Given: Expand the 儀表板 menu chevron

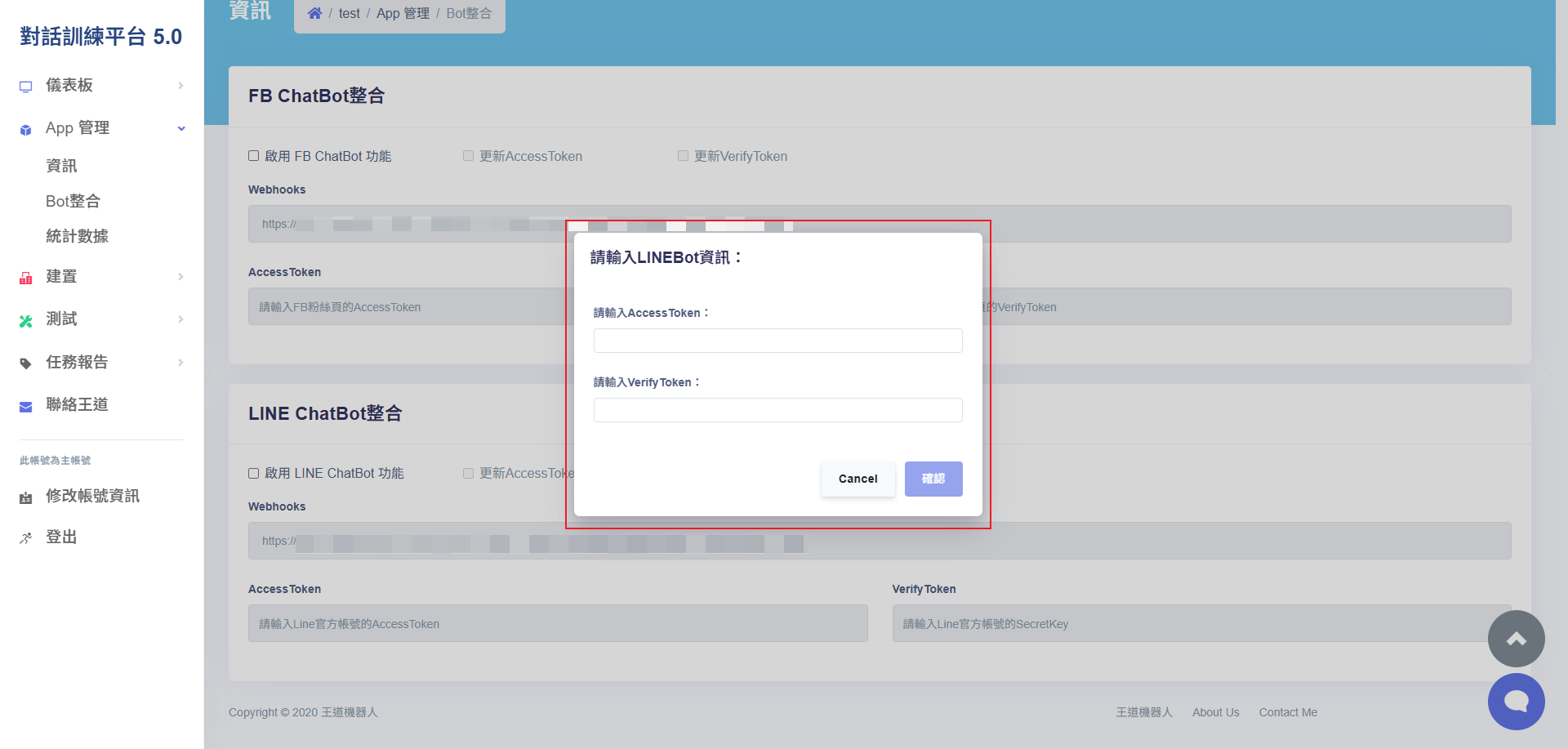Looking at the screenshot, I should (180, 85).
